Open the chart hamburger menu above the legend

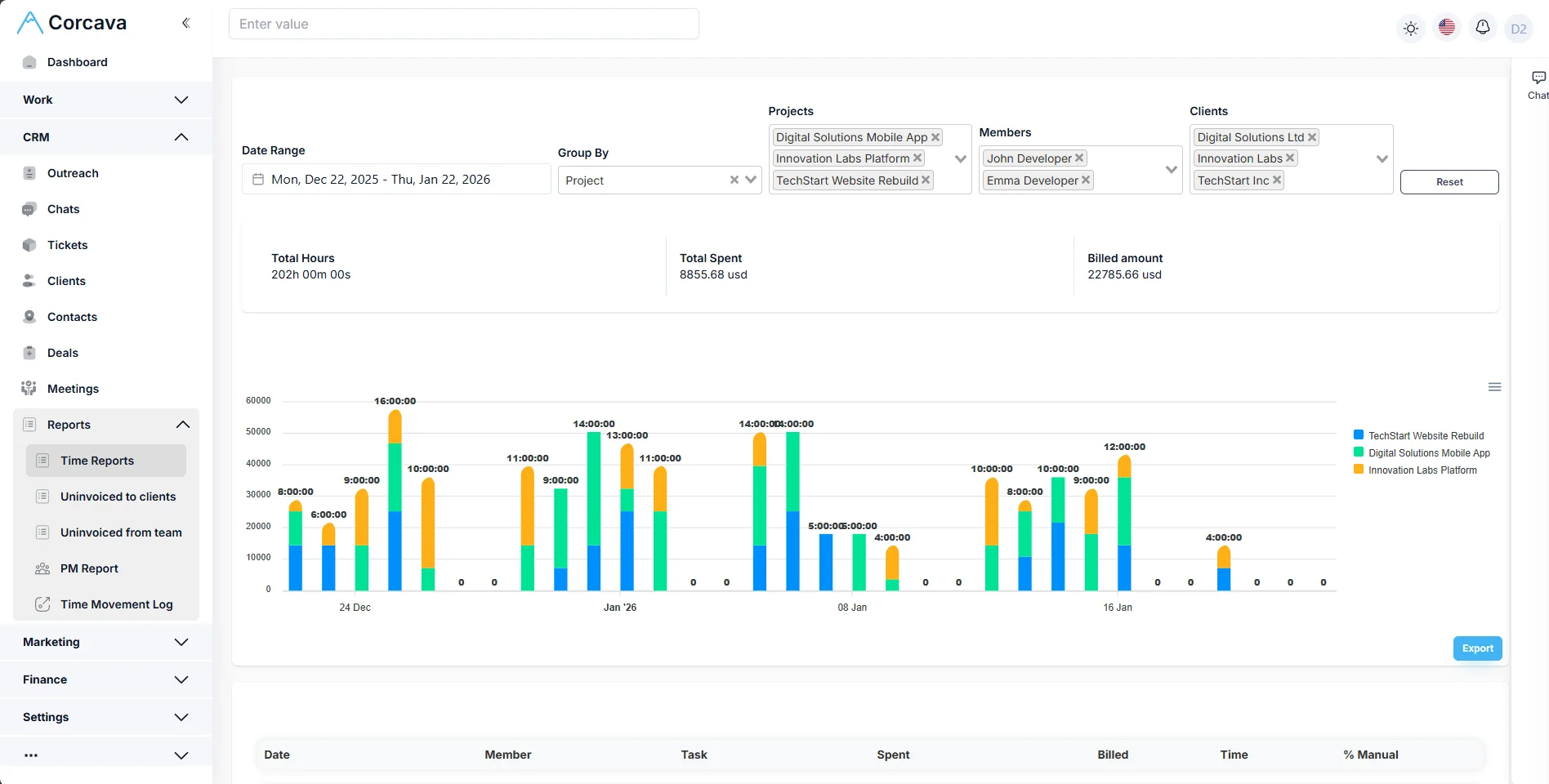pyautogui.click(x=1495, y=386)
